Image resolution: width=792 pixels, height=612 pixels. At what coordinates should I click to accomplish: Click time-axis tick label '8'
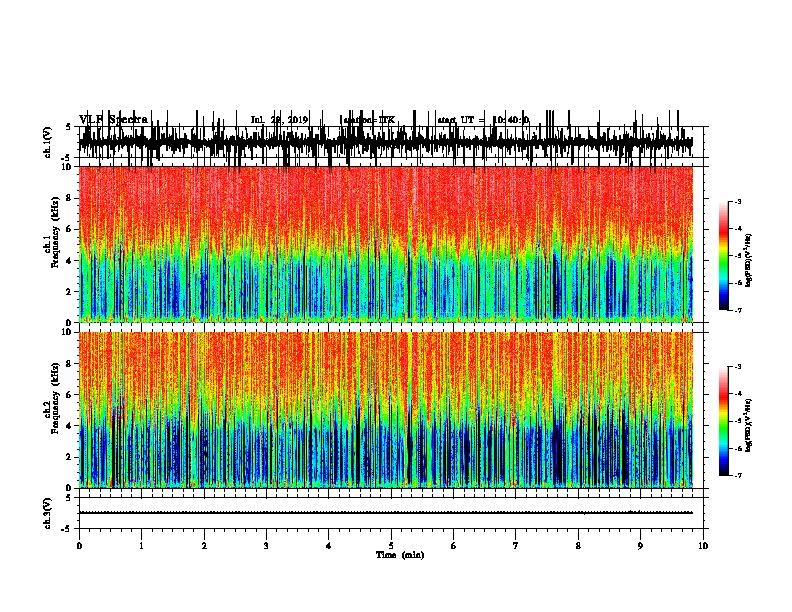pyautogui.click(x=578, y=546)
